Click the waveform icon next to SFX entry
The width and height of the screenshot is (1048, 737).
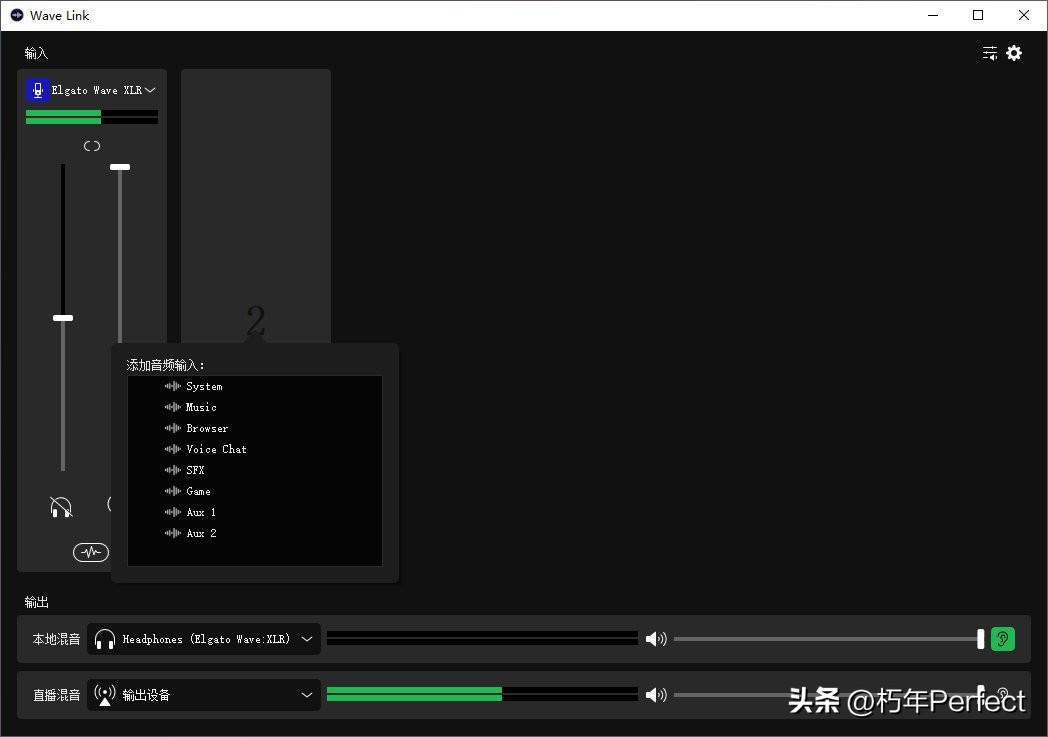(x=172, y=470)
